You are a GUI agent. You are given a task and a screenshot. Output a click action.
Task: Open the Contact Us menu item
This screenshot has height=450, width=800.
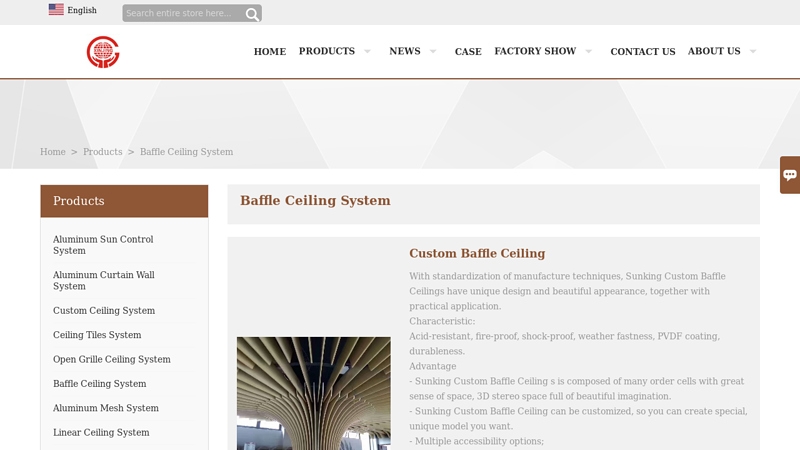click(x=643, y=52)
